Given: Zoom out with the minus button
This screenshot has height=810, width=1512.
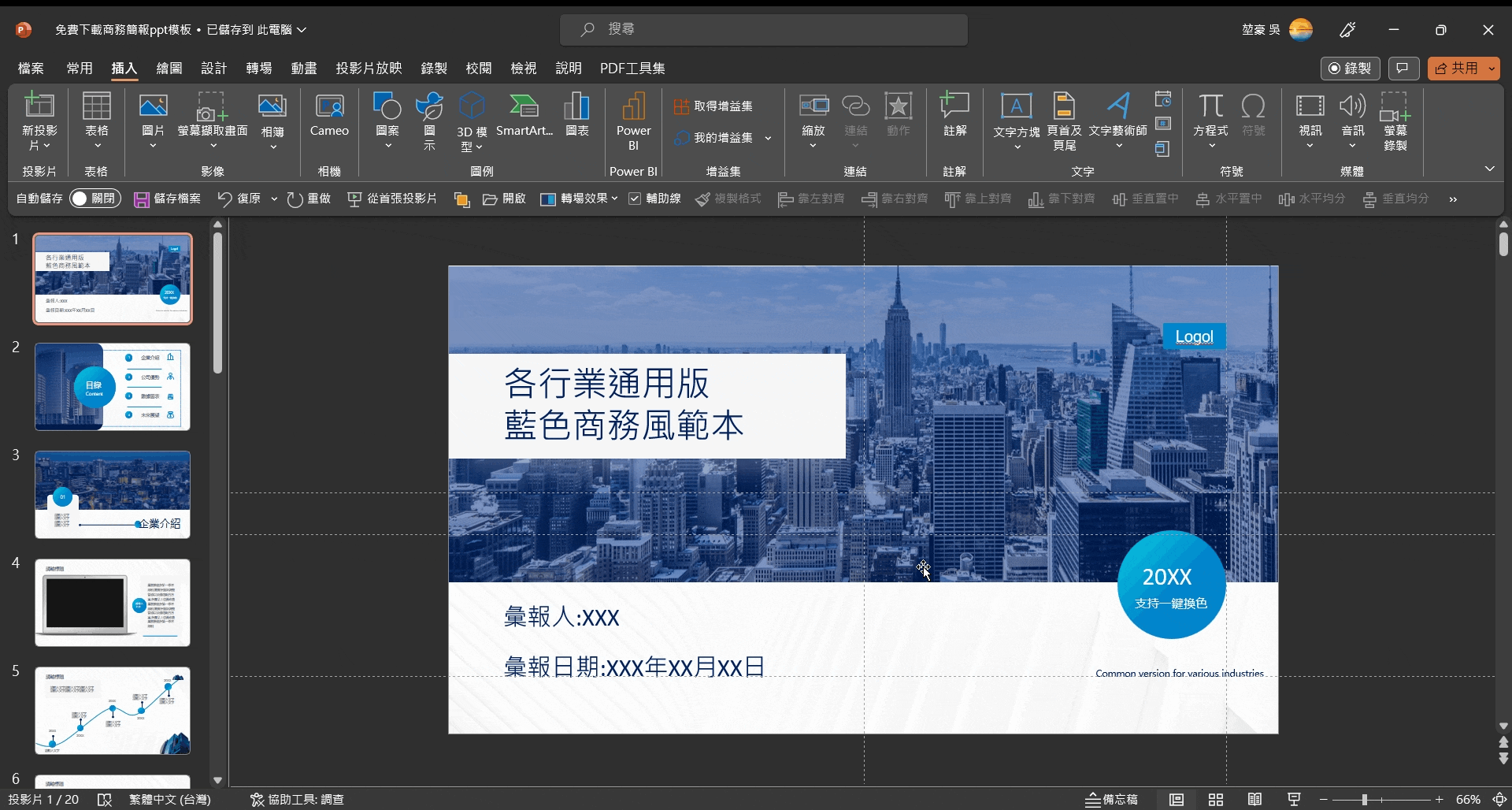Looking at the screenshot, I should pyautogui.click(x=1323, y=800).
